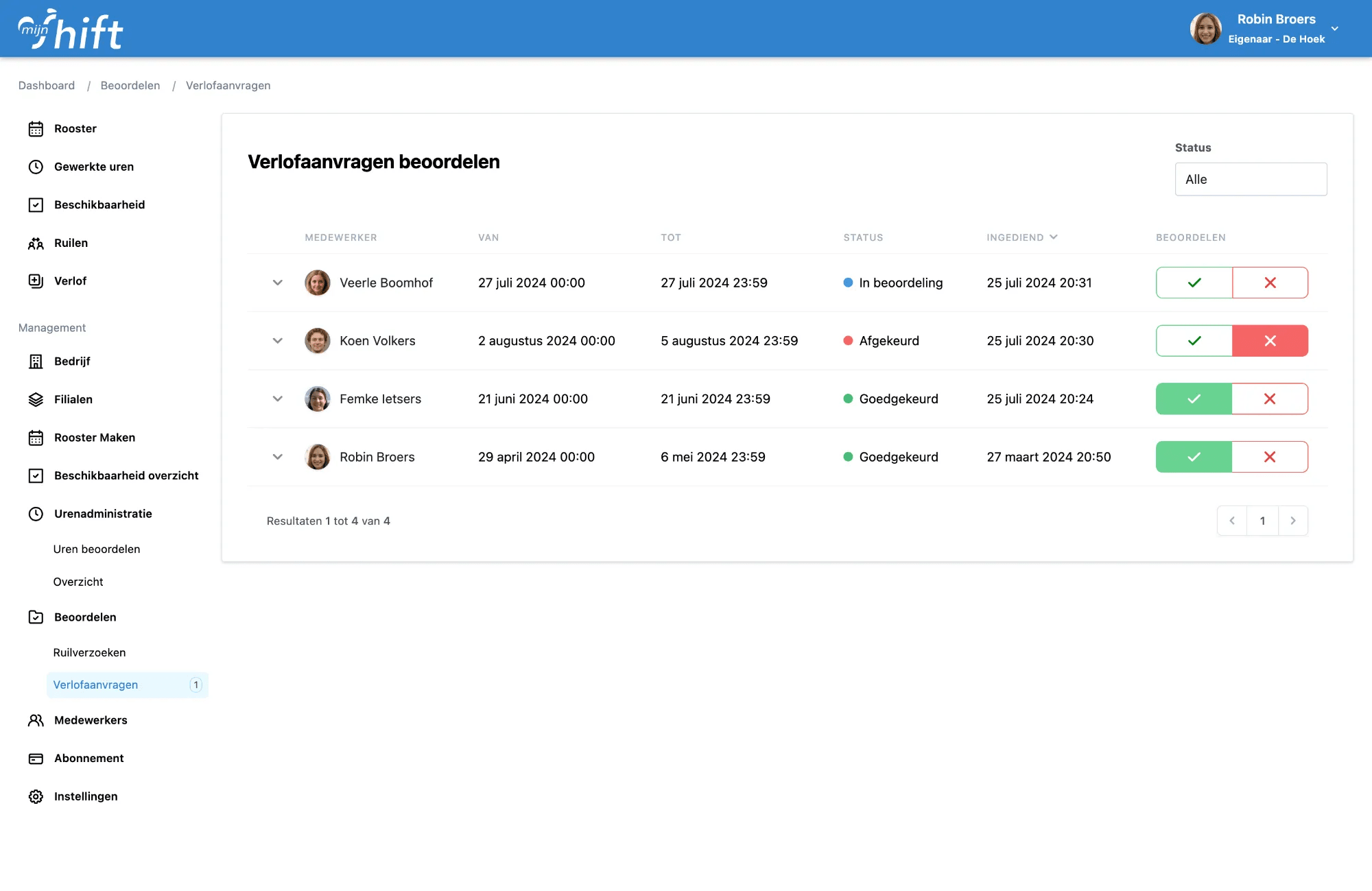Reject Femke Ietsers' leave request

point(1270,399)
